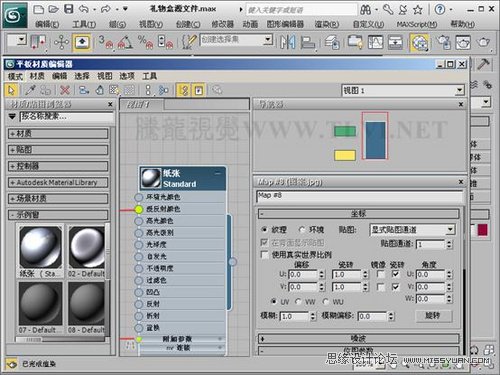Toggle the V mirror checkbox
This screenshot has width=500, height=375.
(x=380, y=287)
